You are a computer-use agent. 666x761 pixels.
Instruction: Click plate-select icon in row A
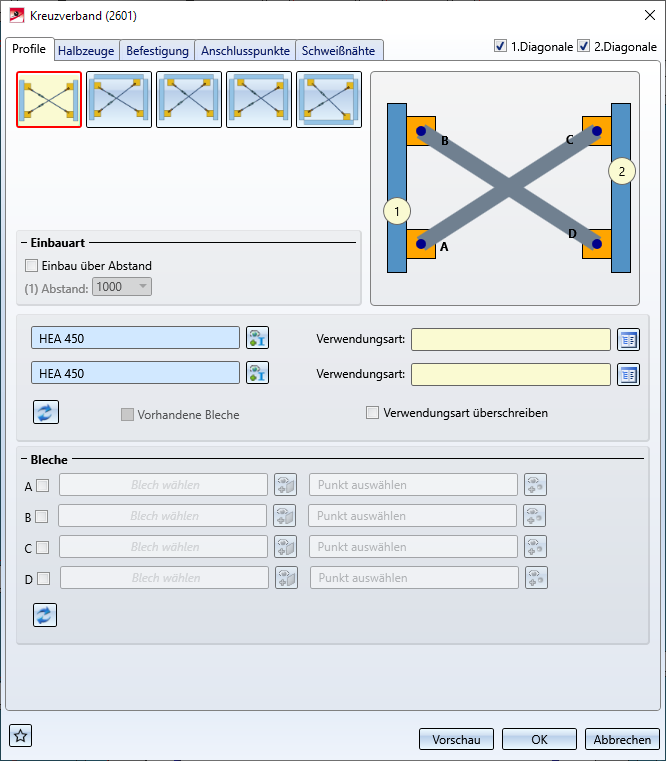pyautogui.click(x=285, y=485)
